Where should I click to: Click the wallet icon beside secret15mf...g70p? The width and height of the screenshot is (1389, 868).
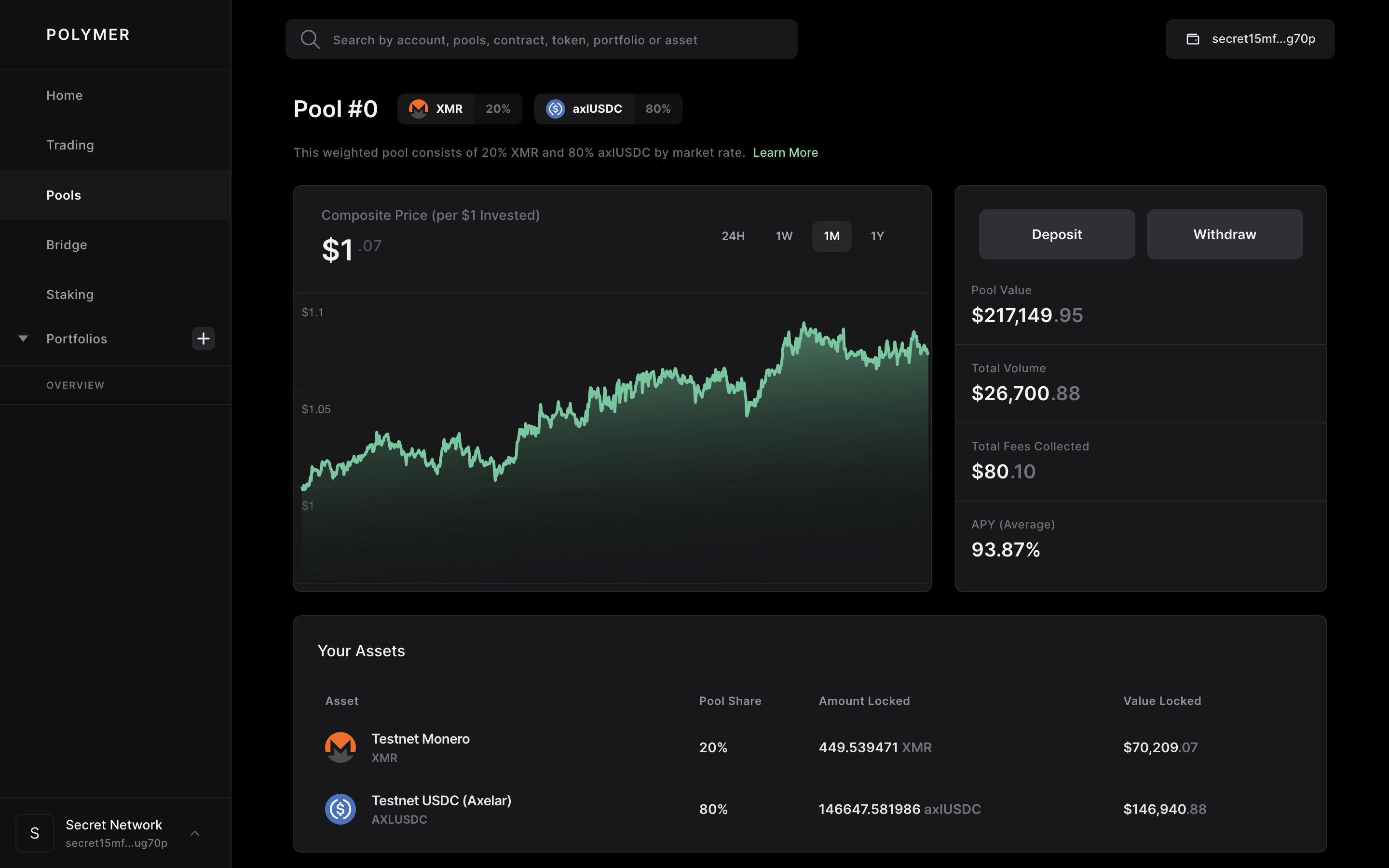(1193, 39)
